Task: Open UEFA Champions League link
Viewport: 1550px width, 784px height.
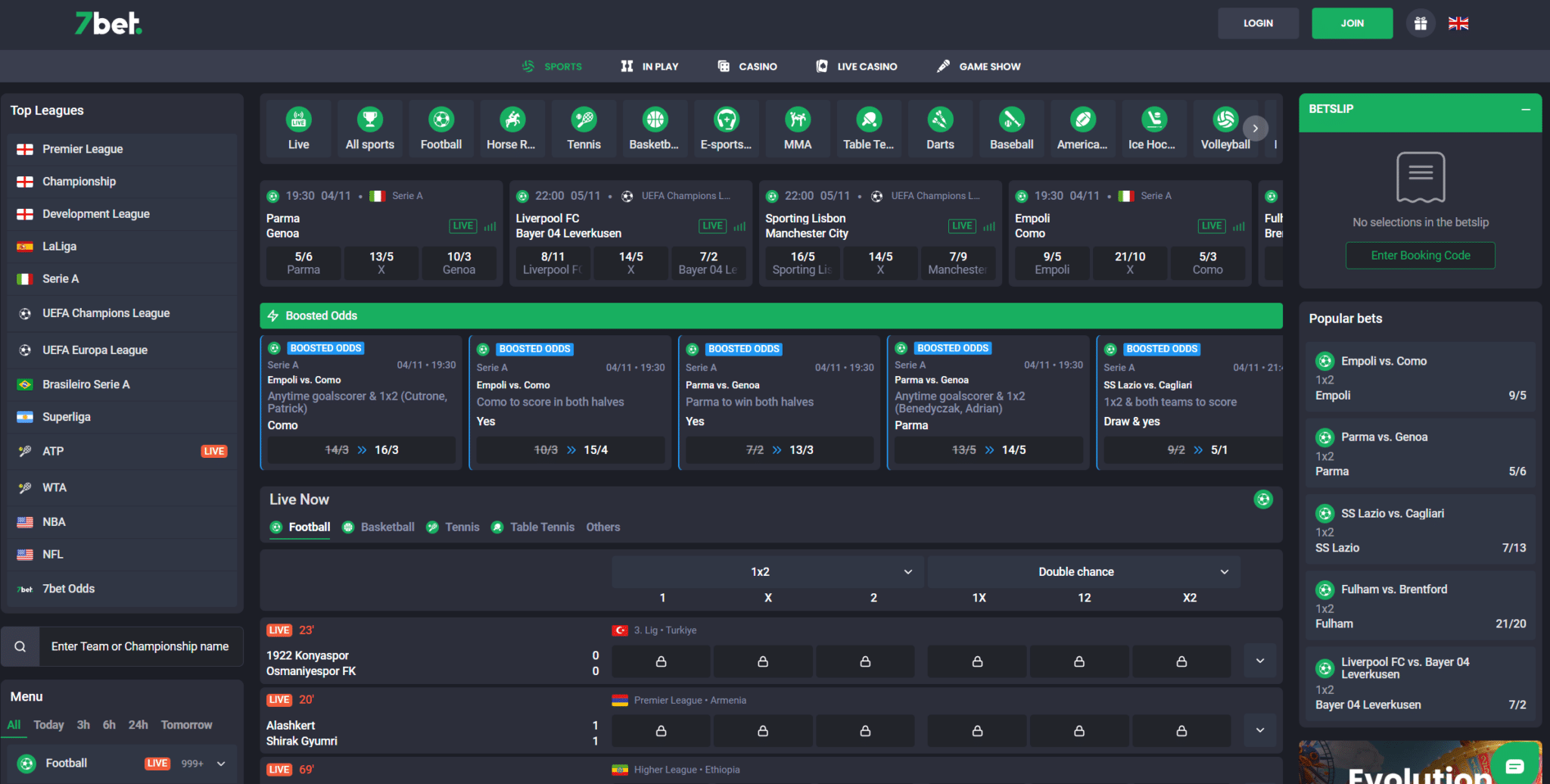Action: pos(122,313)
